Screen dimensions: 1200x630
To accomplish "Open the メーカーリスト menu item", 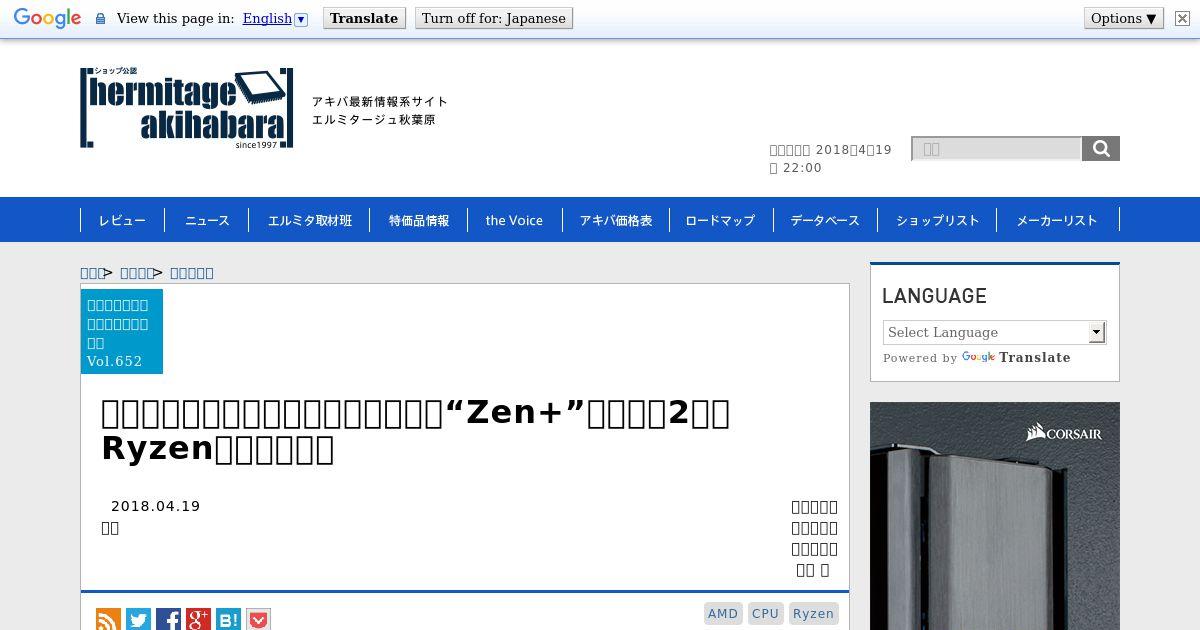I will (x=1057, y=220).
